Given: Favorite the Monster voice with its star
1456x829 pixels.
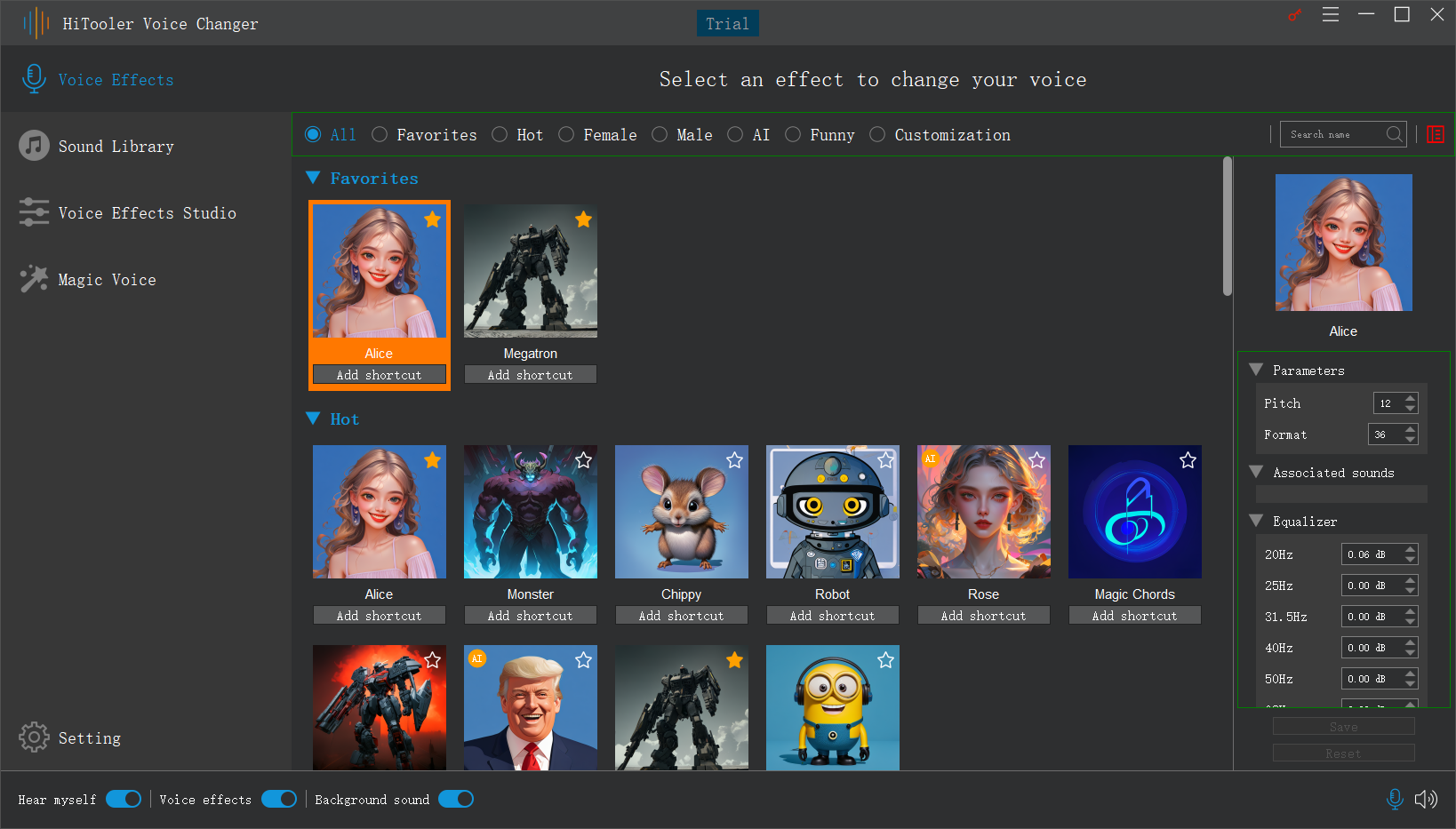Looking at the screenshot, I should pyautogui.click(x=583, y=460).
